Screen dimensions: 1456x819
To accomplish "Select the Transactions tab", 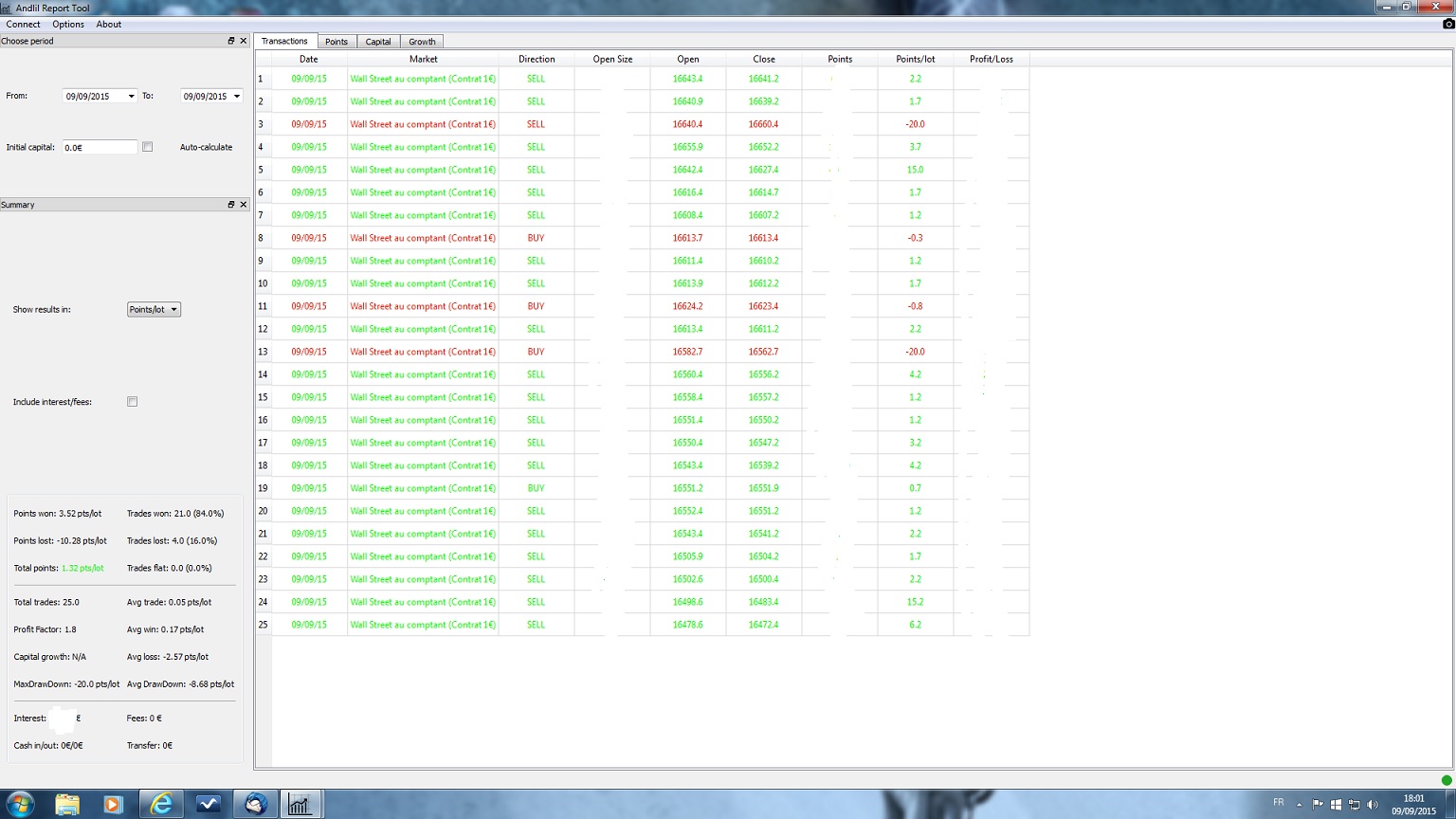I will click(x=284, y=42).
